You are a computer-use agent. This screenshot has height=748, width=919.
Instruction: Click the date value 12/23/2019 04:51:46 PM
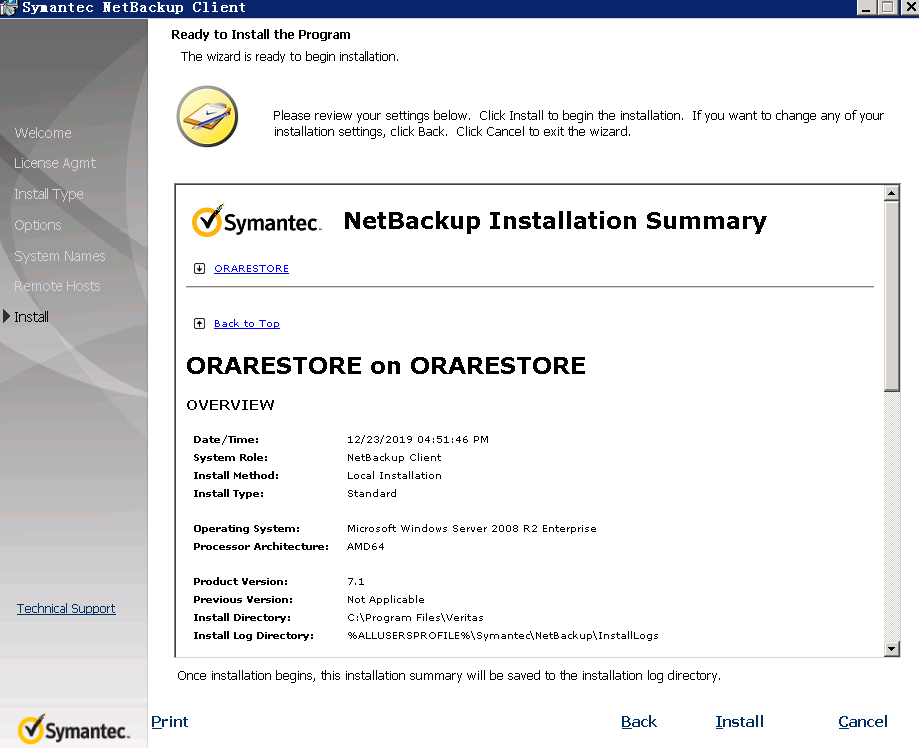tap(418, 440)
